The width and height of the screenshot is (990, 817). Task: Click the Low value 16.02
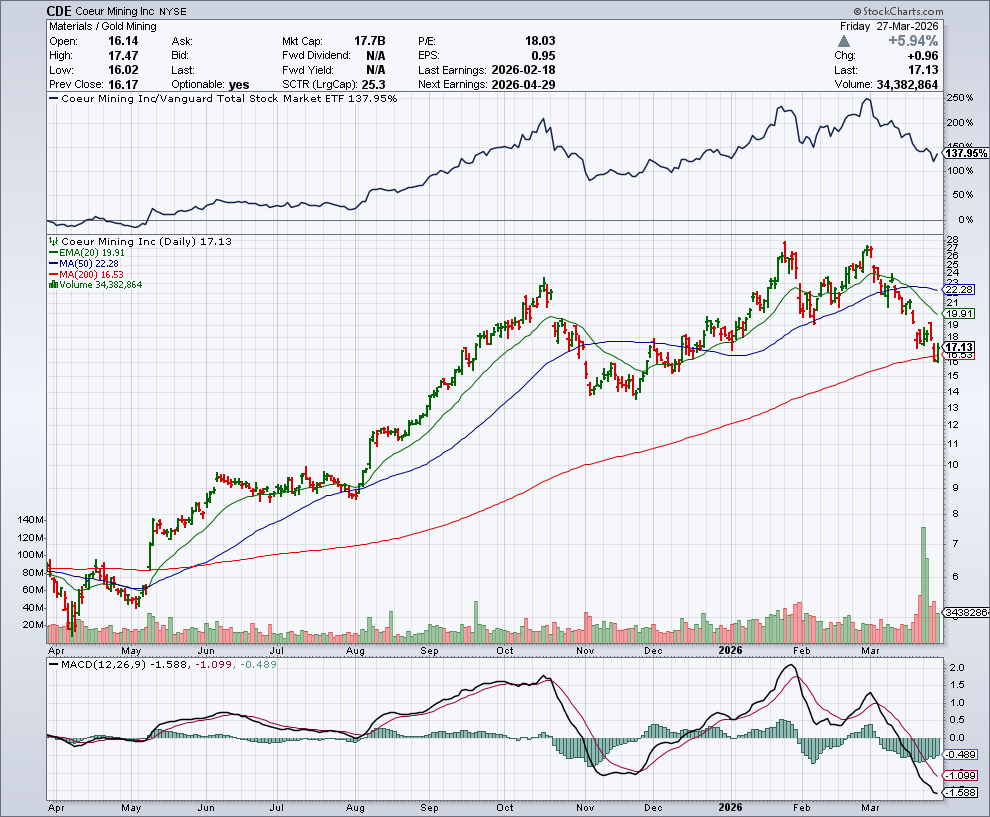click(123, 70)
